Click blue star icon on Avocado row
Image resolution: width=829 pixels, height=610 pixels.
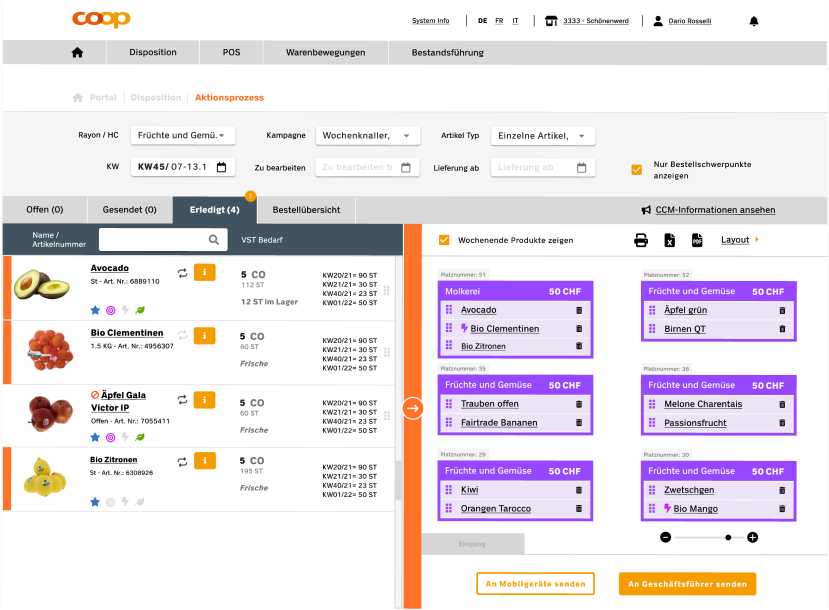click(x=95, y=310)
